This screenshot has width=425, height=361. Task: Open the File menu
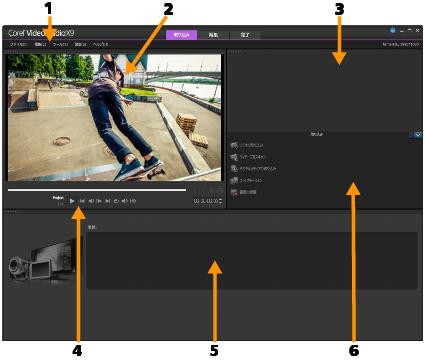tap(18, 44)
